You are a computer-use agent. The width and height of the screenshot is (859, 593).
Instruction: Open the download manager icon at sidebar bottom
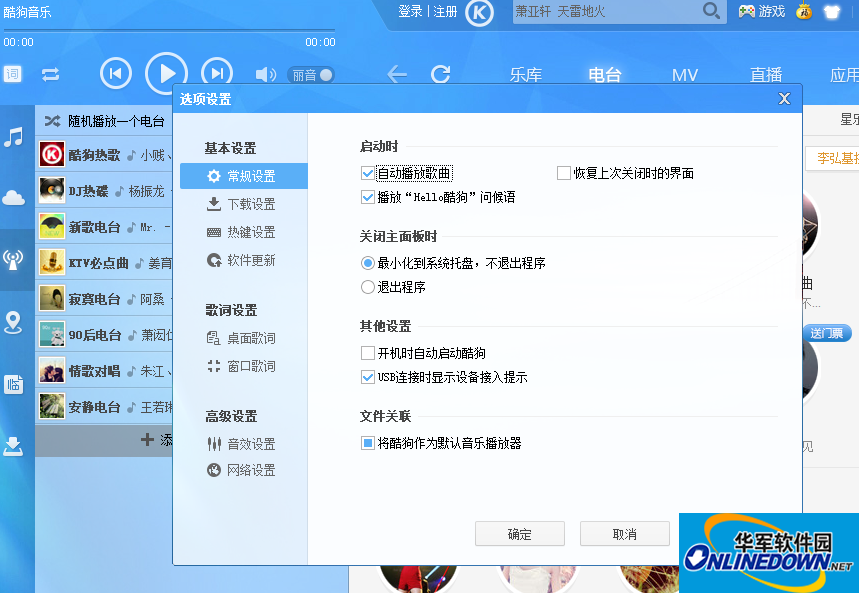[13, 447]
